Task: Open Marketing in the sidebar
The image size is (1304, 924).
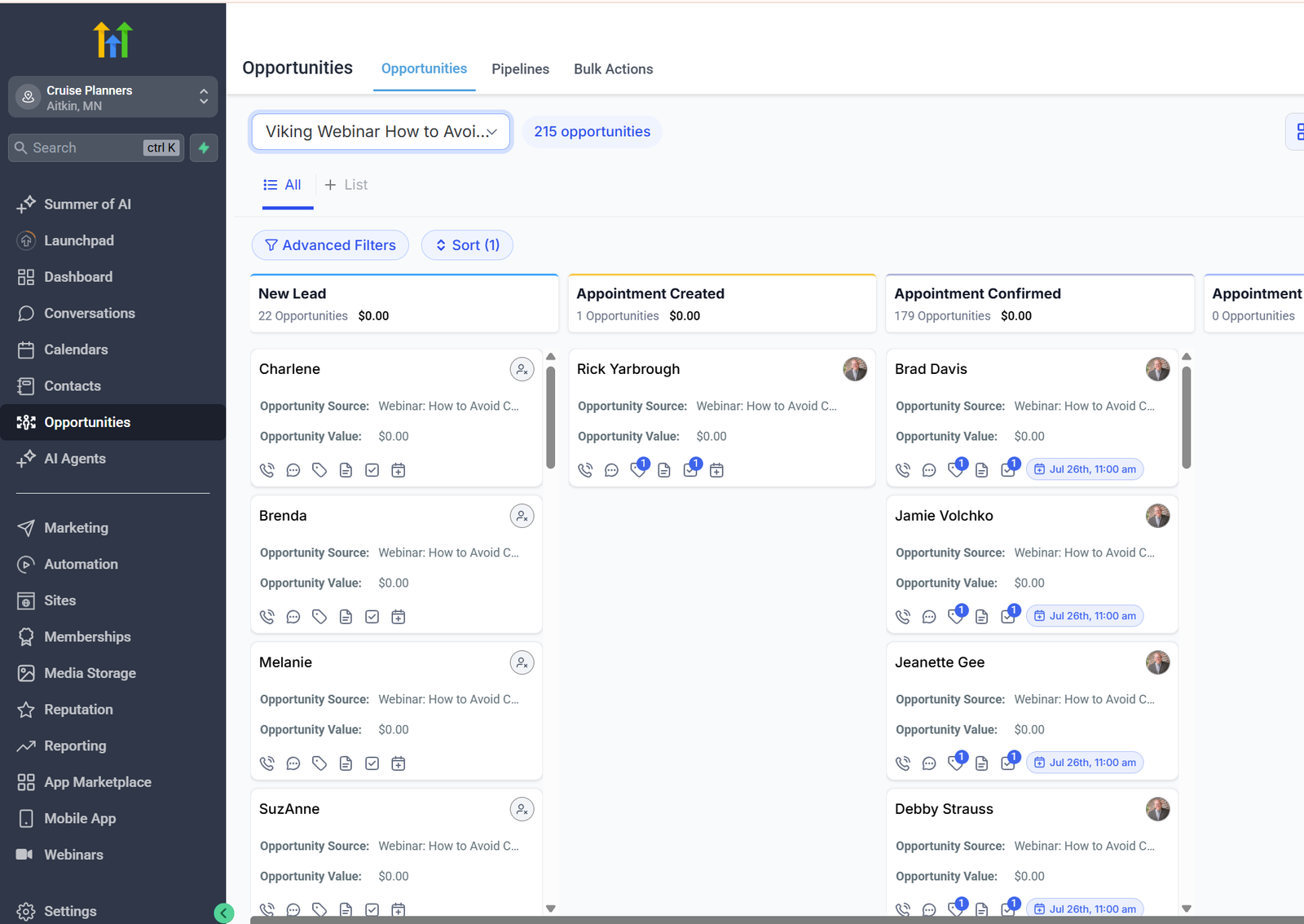Action: click(x=113, y=528)
